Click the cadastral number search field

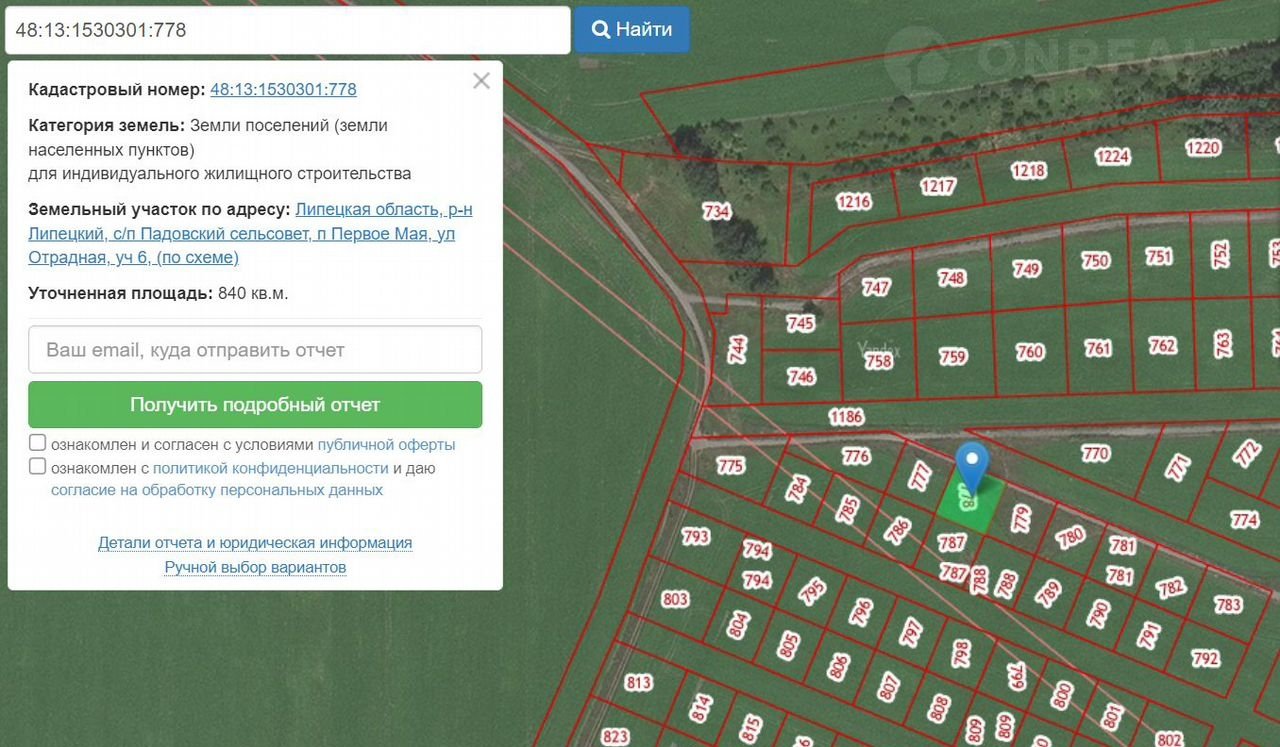pos(288,30)
